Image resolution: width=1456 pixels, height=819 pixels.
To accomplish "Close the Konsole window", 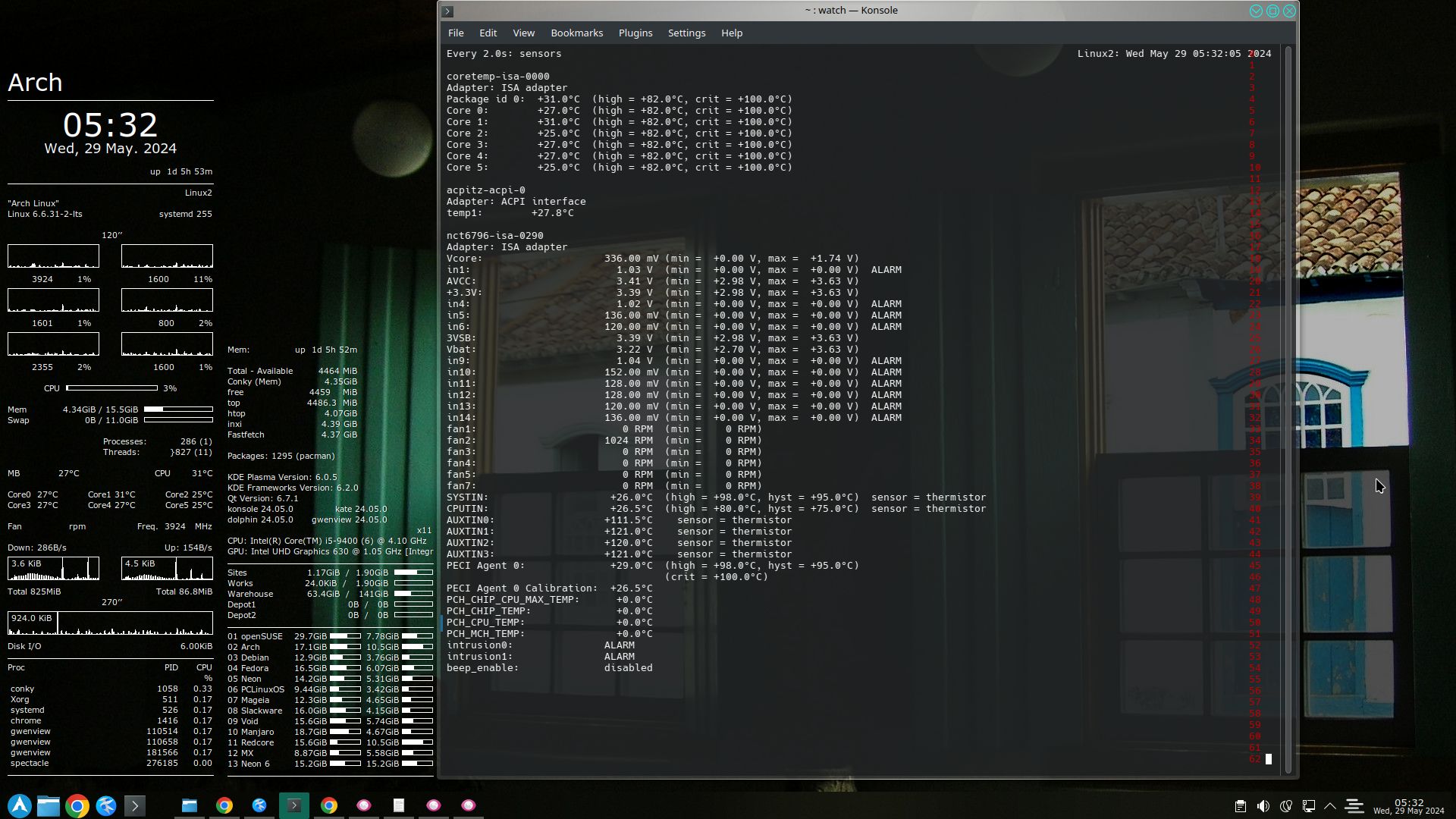I will click(x=1289, y=11).
